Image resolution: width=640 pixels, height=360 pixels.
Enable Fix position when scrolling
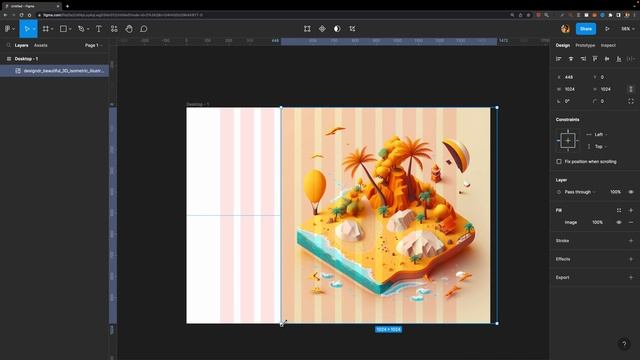(559, 162)
